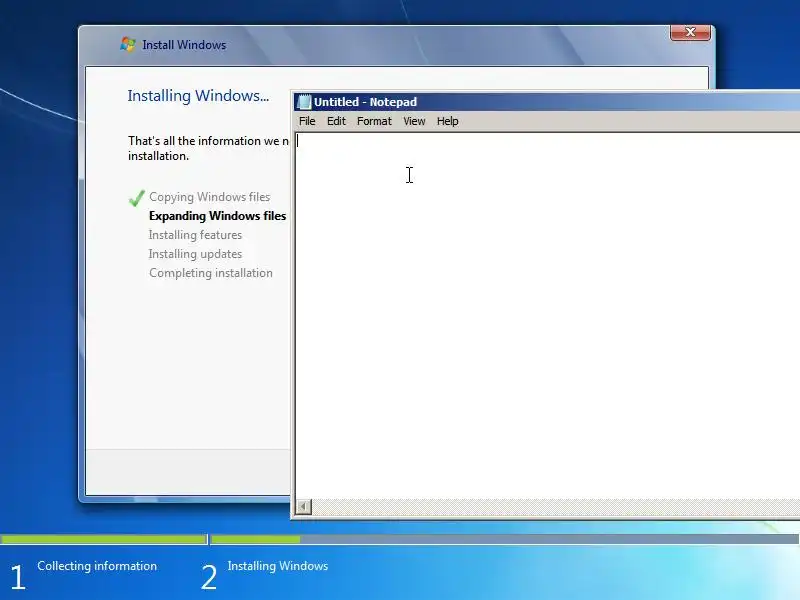Click the "Copying Windows files" step text
800x600 pixels.
(209, 197)
